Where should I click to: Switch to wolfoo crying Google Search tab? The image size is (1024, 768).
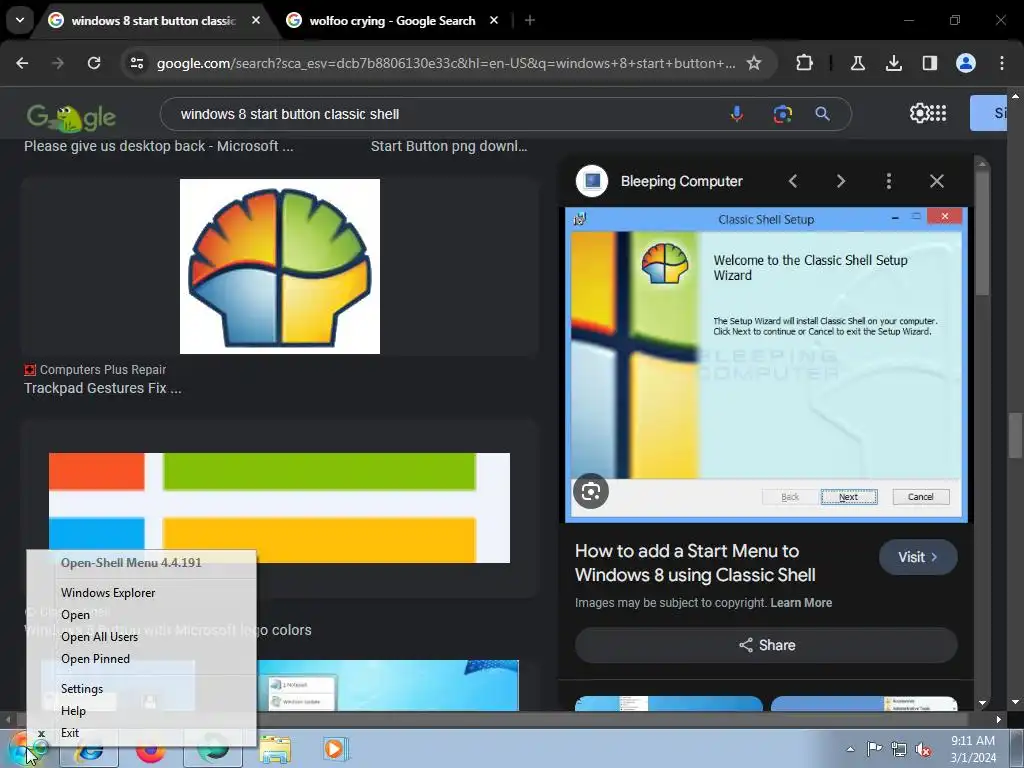point(392,21)
